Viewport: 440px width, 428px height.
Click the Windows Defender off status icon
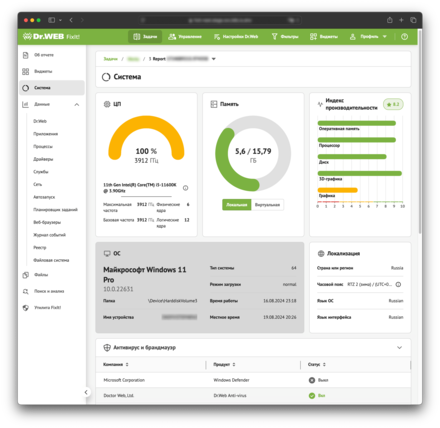312,380
